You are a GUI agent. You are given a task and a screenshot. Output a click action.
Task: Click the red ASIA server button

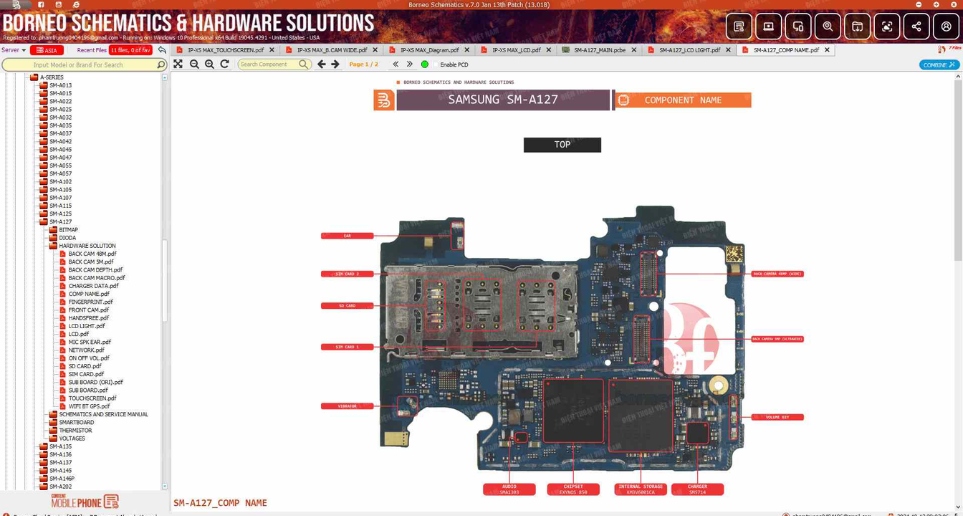tap(47, 50)
